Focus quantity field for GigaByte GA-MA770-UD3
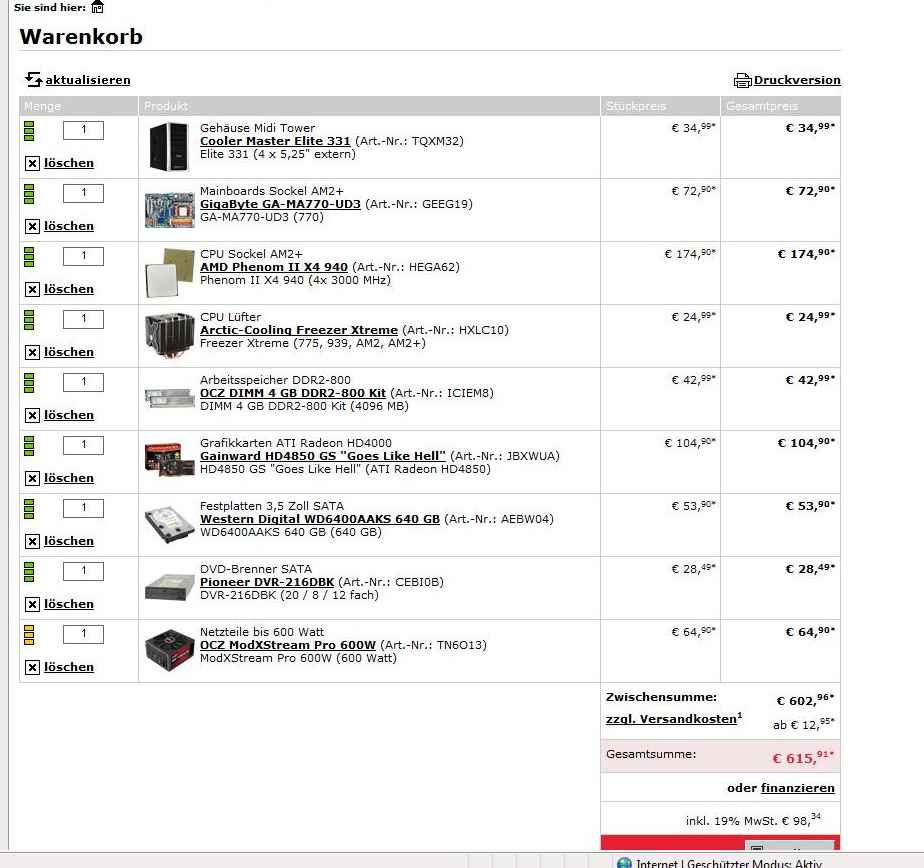Image resolution: width=924 pixels, height=868 pixels. point(83,193)
